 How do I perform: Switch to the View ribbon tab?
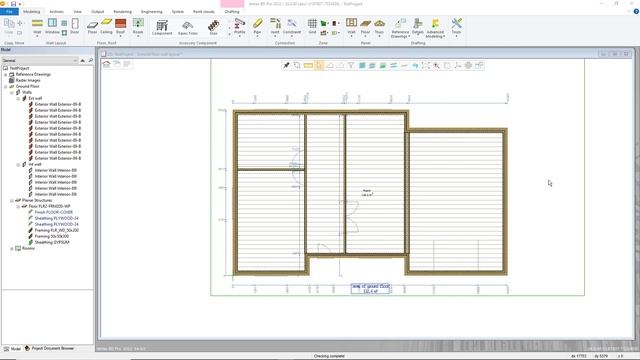(78, 11)
